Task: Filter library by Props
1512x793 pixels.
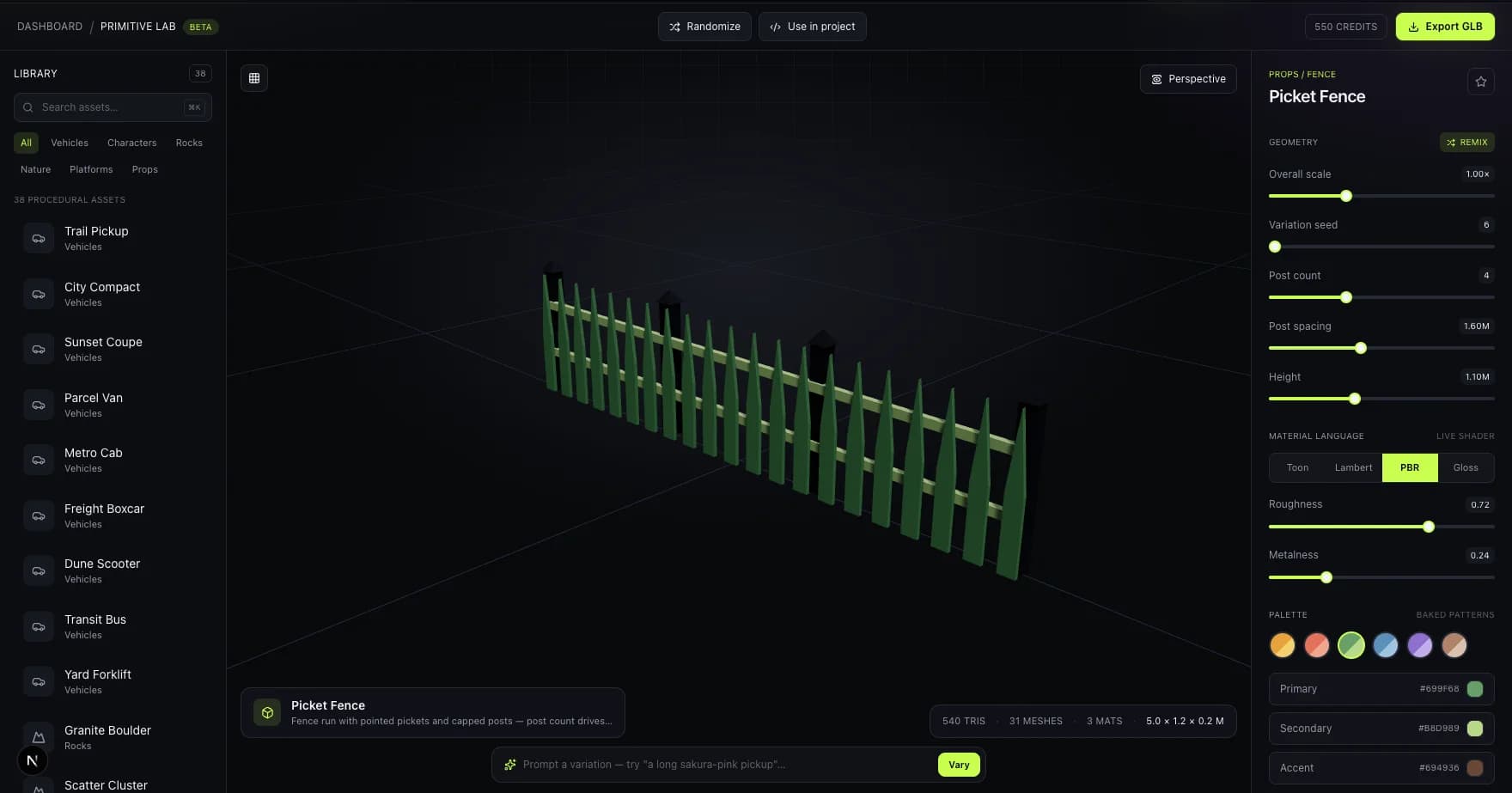Action: (x=145, y=169)
